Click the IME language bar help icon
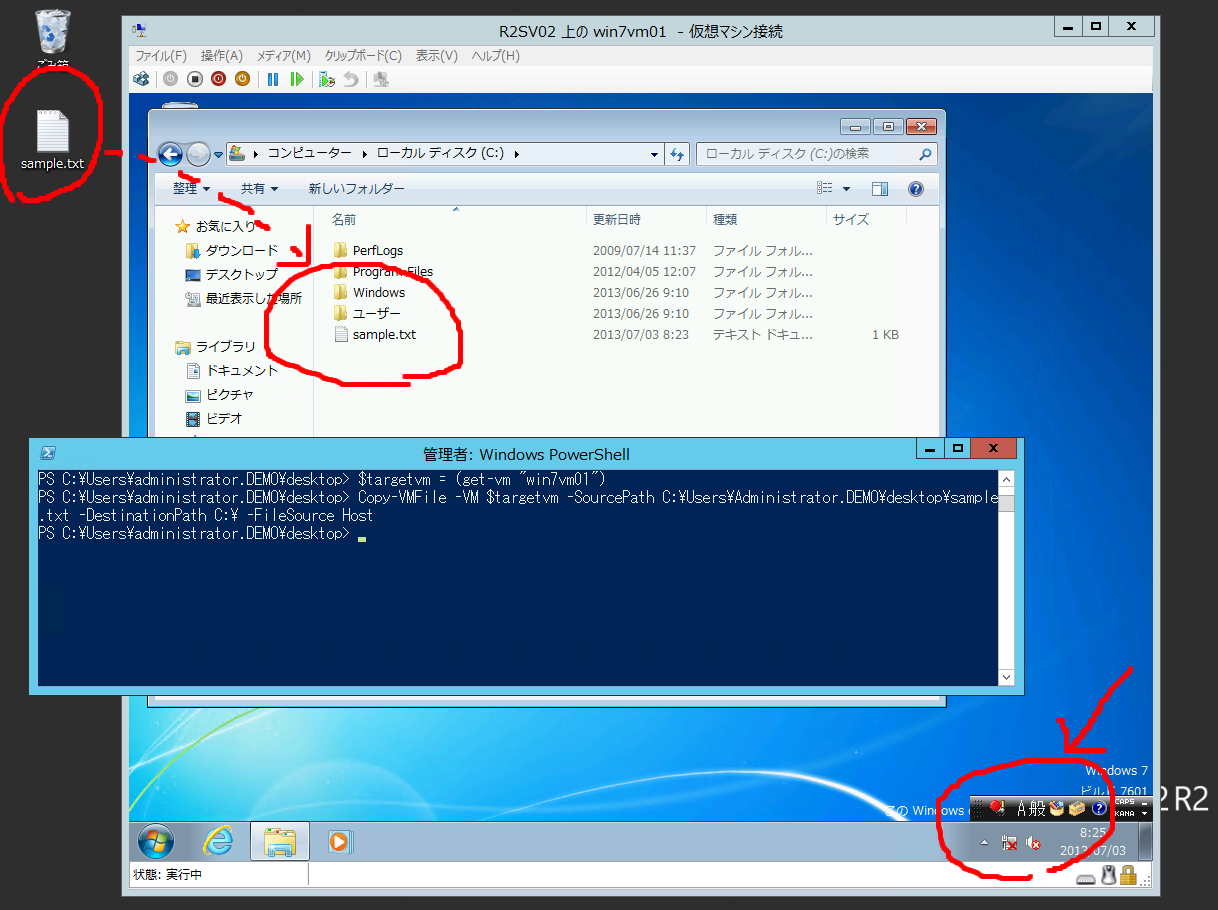Viewport: 1218px width, 910px height. coord(1100,808)
